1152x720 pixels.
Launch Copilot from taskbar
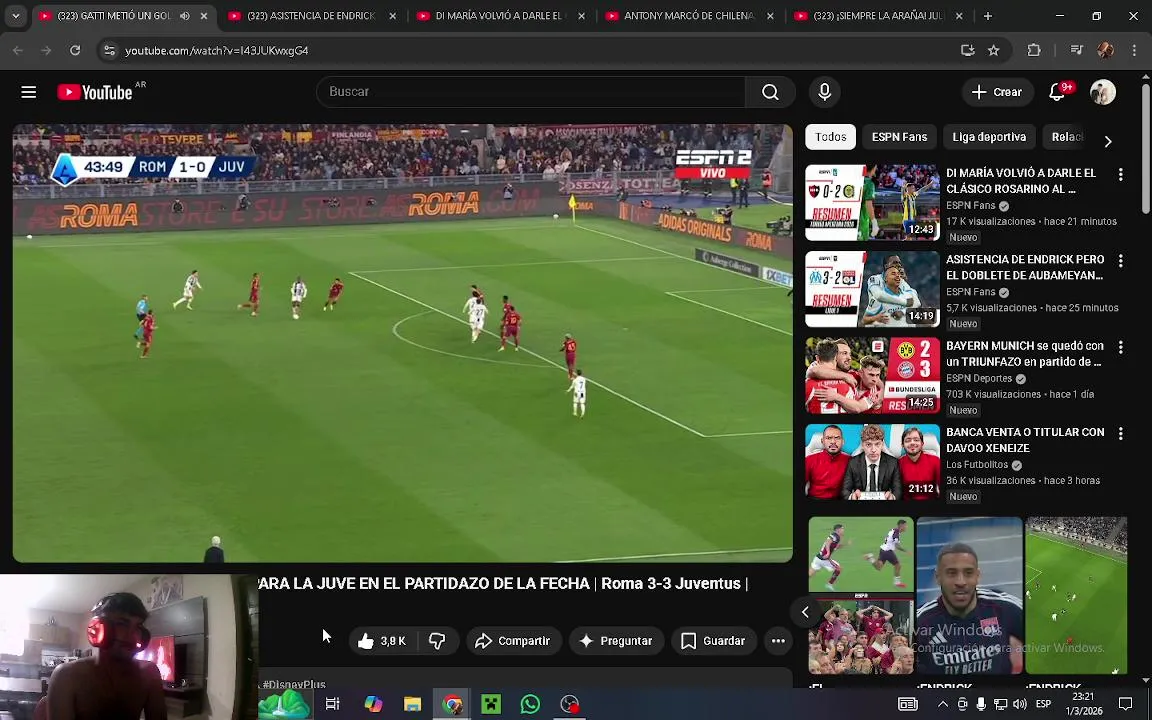coord(373,704)
